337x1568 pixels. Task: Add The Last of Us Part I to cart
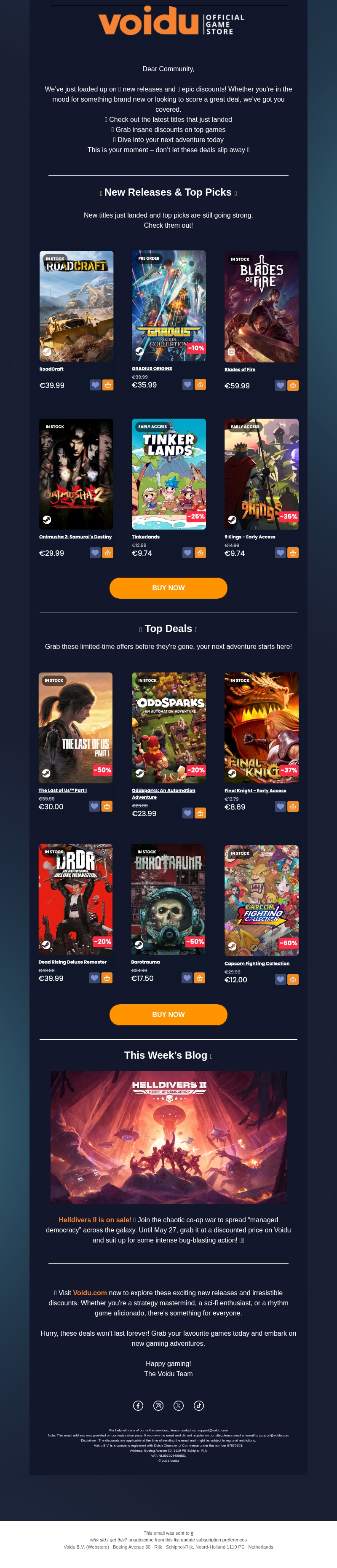click(x=107, y=806)
